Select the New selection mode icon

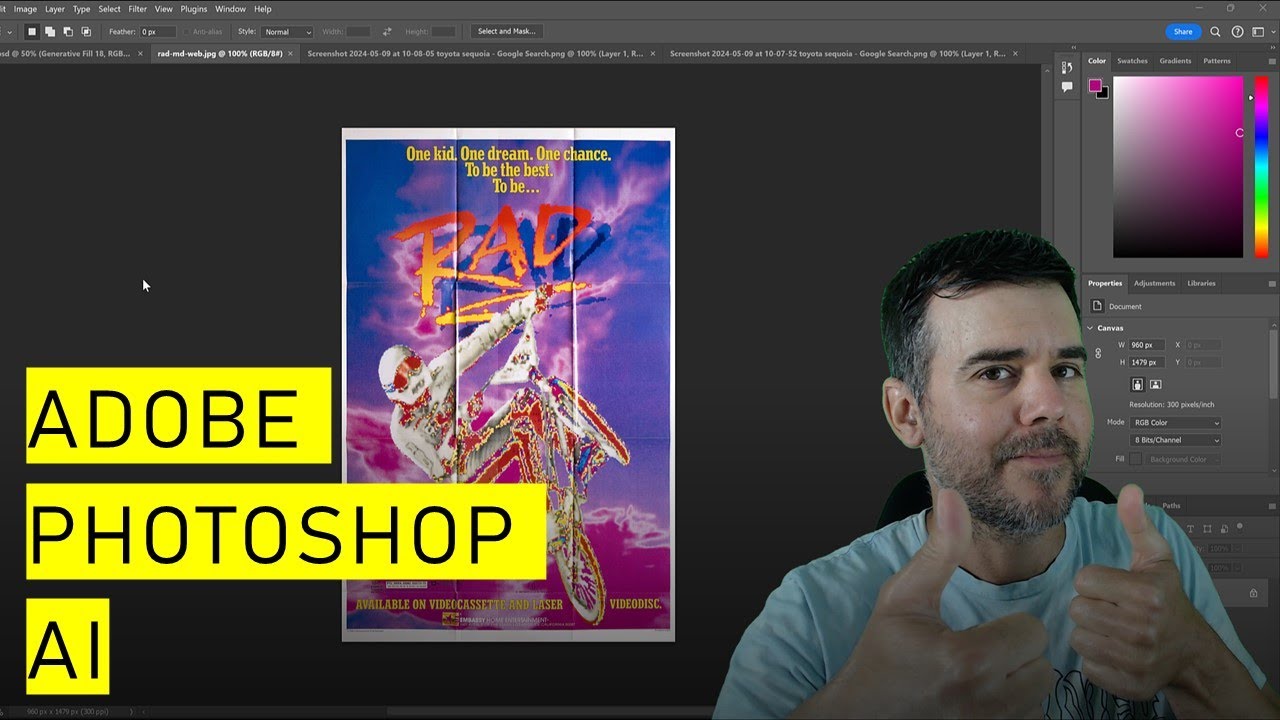point(31,32)
